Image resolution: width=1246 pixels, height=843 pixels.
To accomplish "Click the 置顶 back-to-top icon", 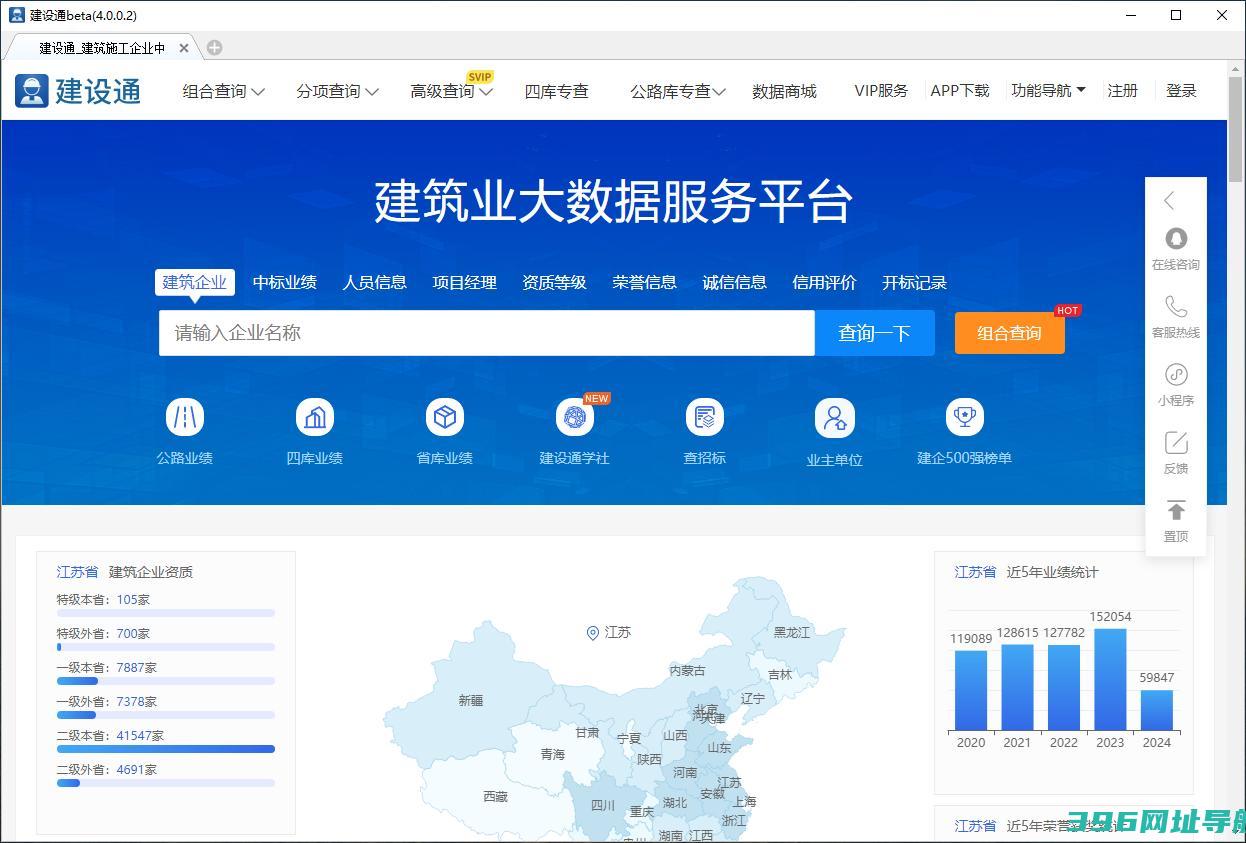I will click(x=1176, y=510).
